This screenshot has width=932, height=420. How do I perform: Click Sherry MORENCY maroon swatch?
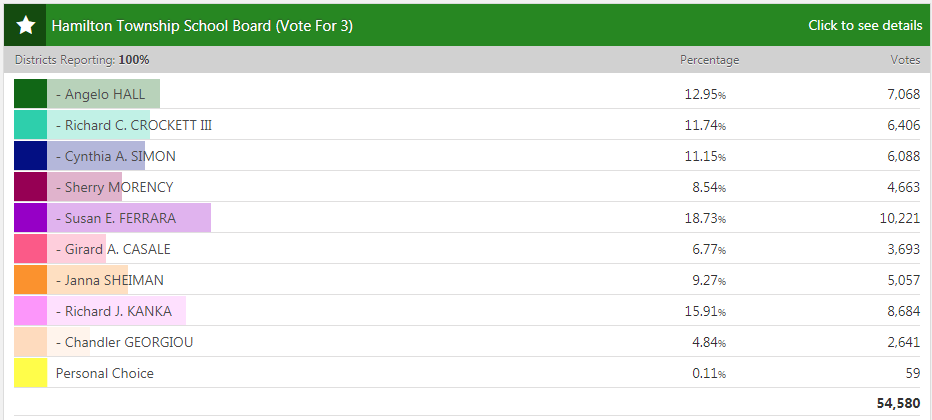[30, 187]
